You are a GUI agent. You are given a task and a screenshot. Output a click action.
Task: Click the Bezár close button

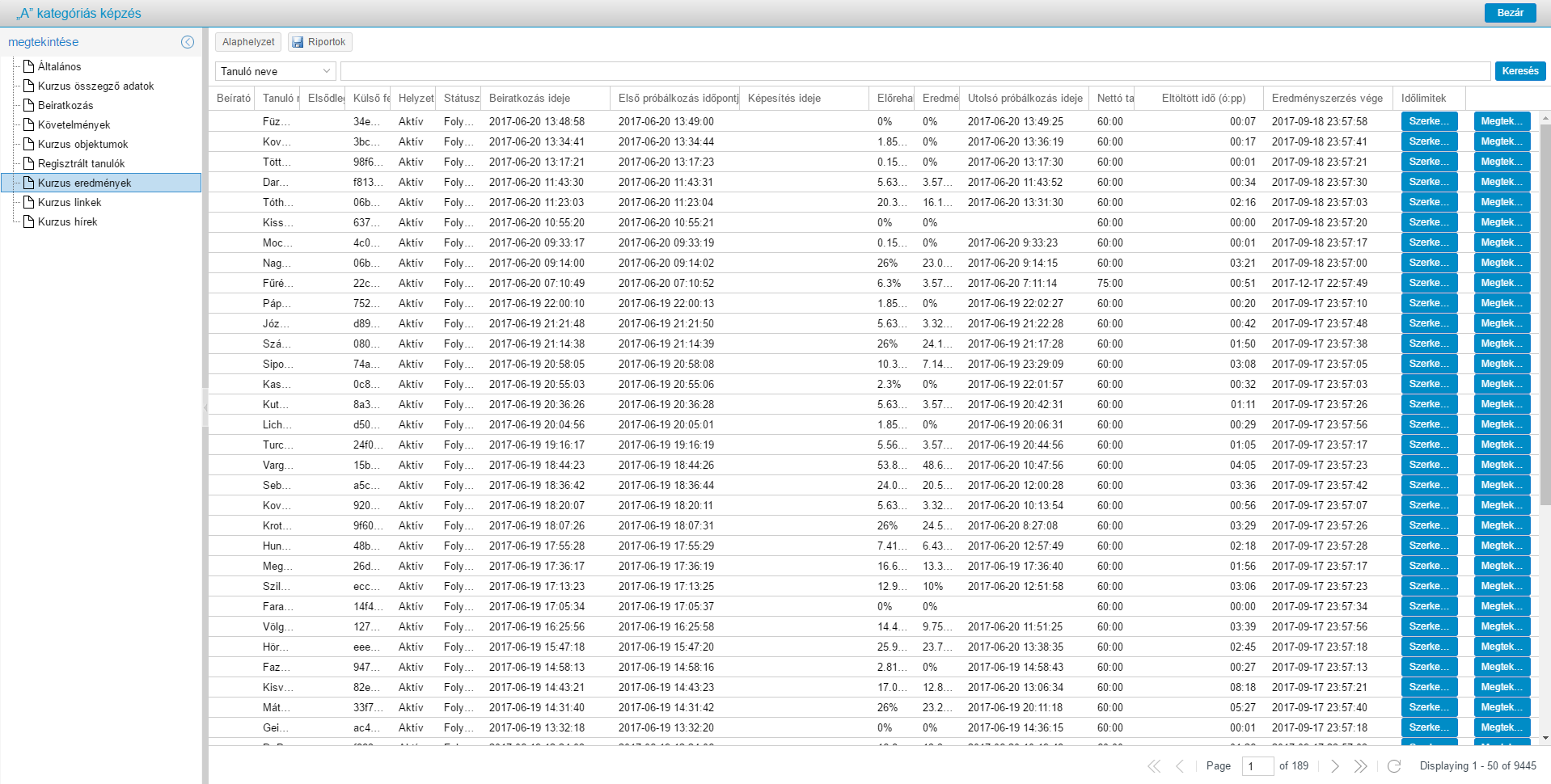coord(1510,13)
